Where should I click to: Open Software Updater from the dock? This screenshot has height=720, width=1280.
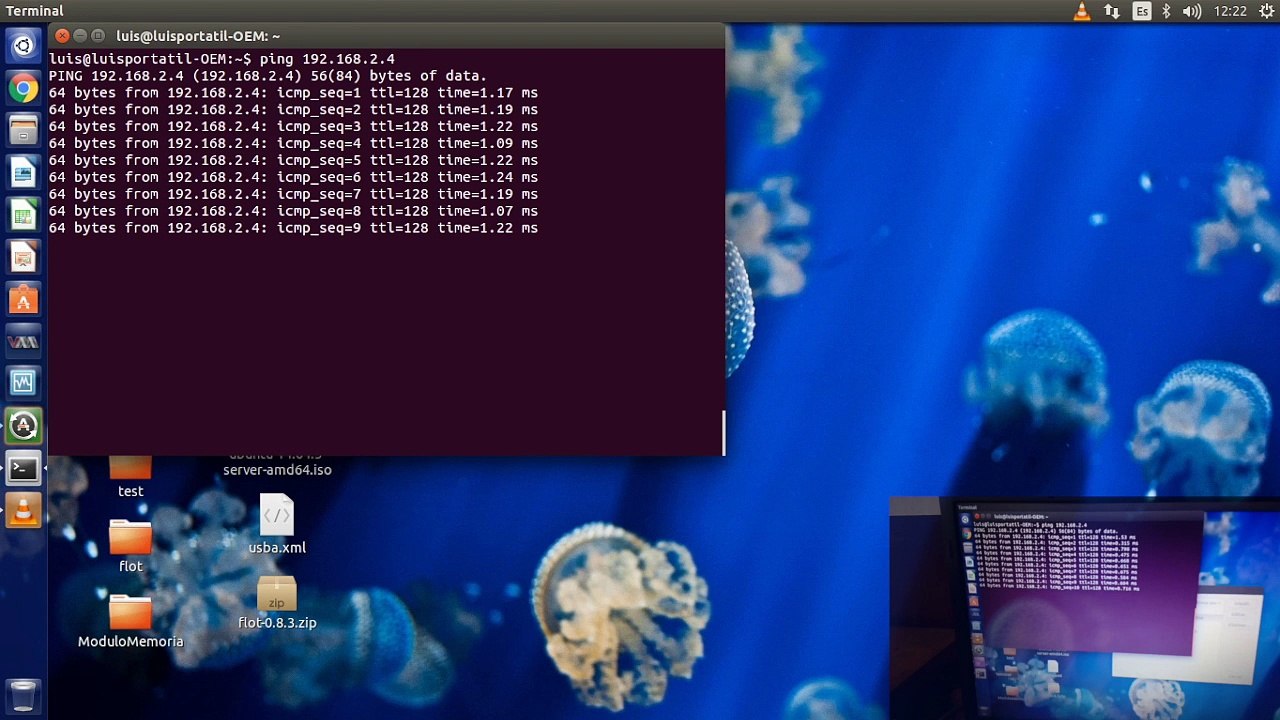[x=23, y=426]
